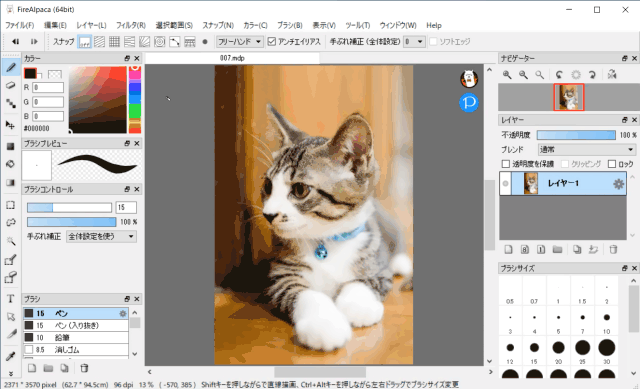This screenshot has height=389, width=640.
Task: Pick brush size 10 preset
Action: [607, 321]
